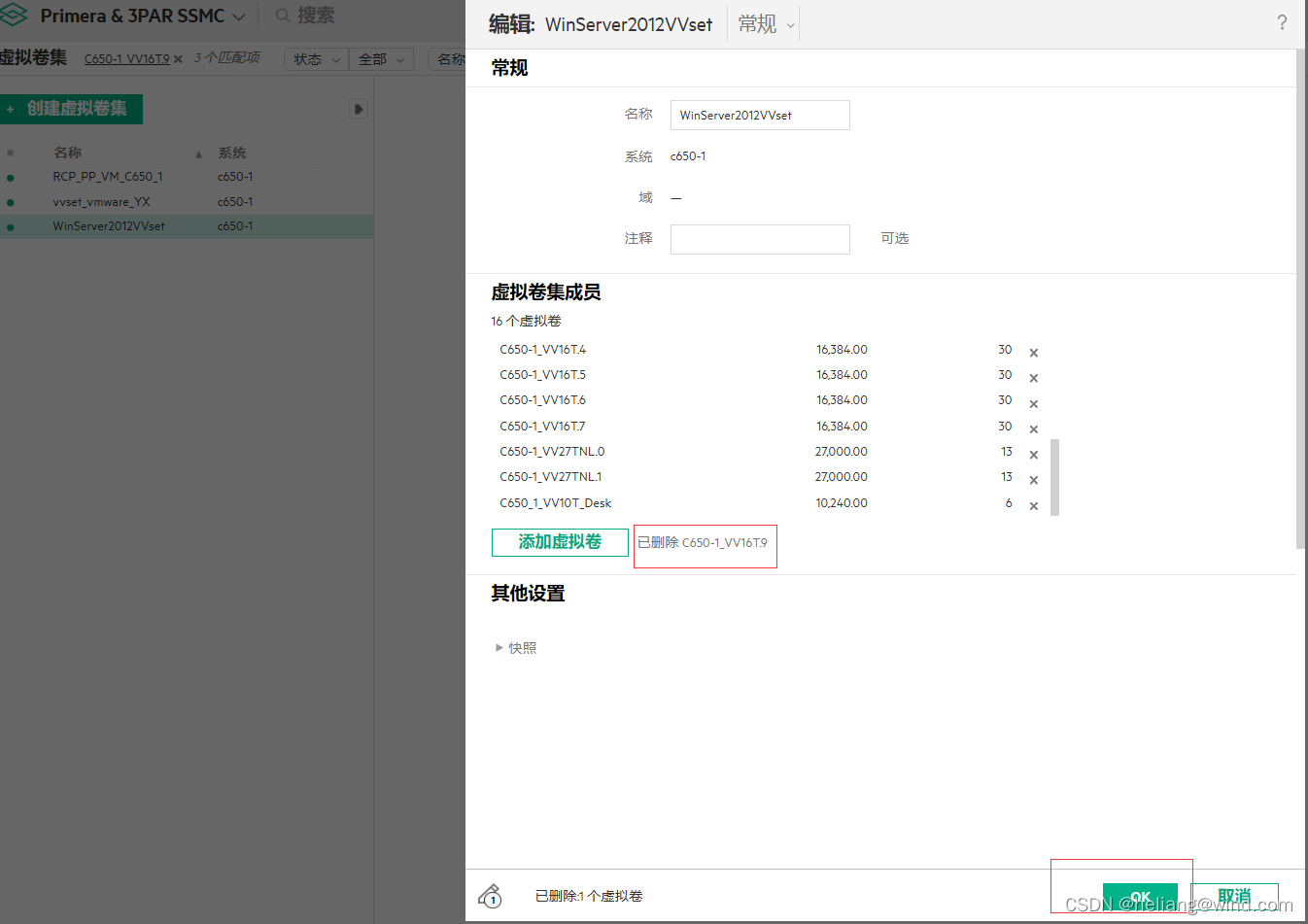Remove C650-1_VV27TNL.1 from set
1308x924 pixels.
pos(1034,480)
